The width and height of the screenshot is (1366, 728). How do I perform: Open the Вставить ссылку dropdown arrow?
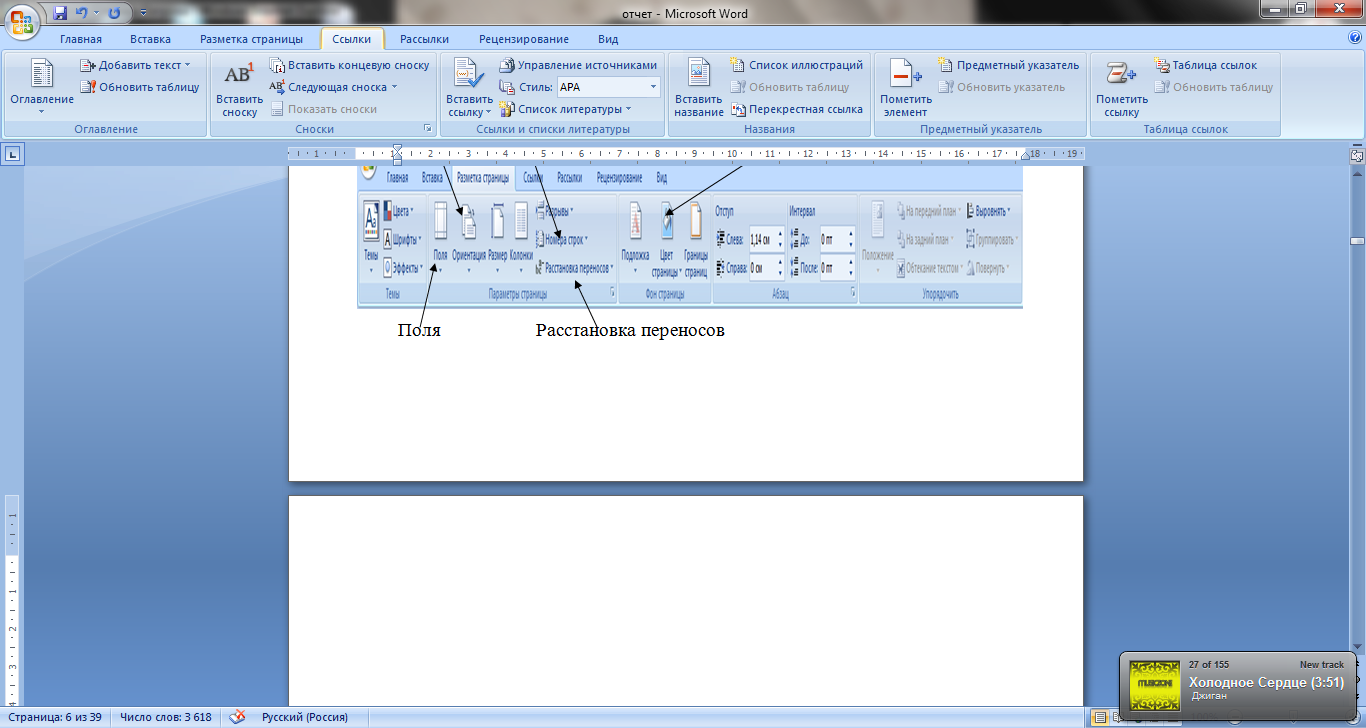(x=488, y=112)
